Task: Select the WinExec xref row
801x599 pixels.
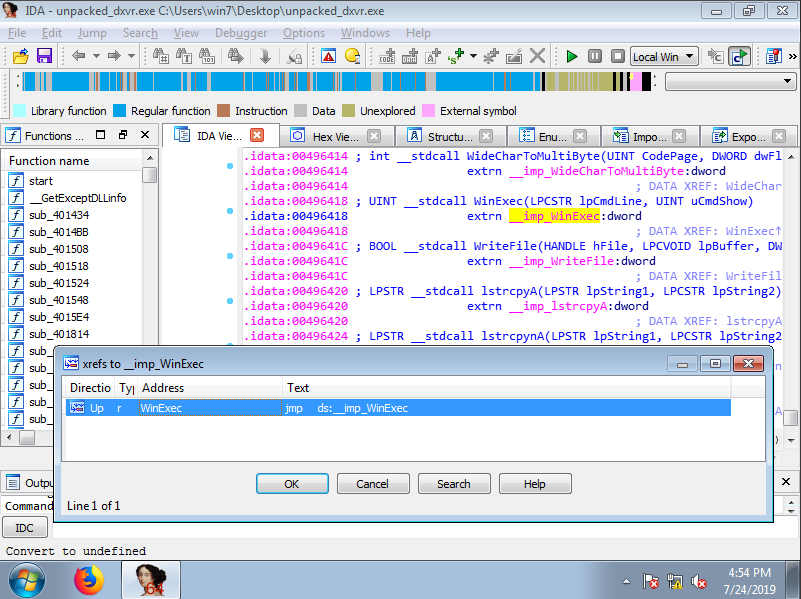Action: (x=398, y=408)
